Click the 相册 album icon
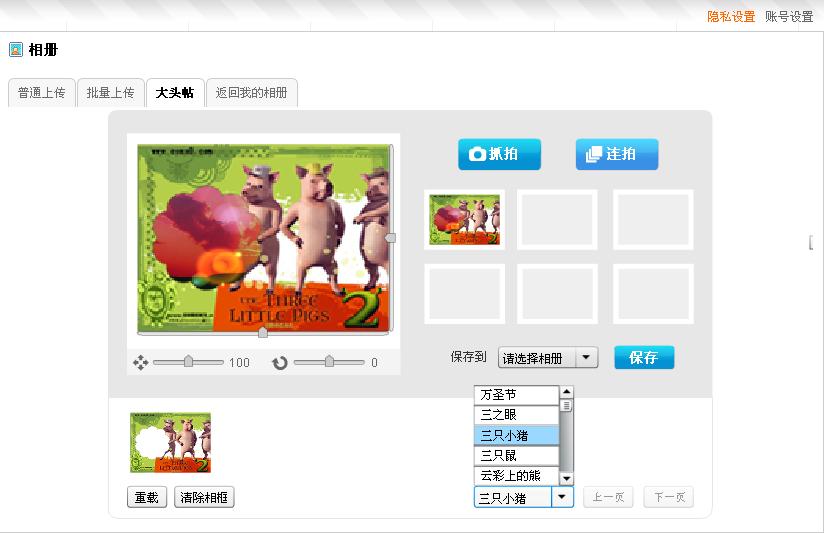The width and height of the screenshot is (824, 533). pyautogui.click(x=16, y=49)
